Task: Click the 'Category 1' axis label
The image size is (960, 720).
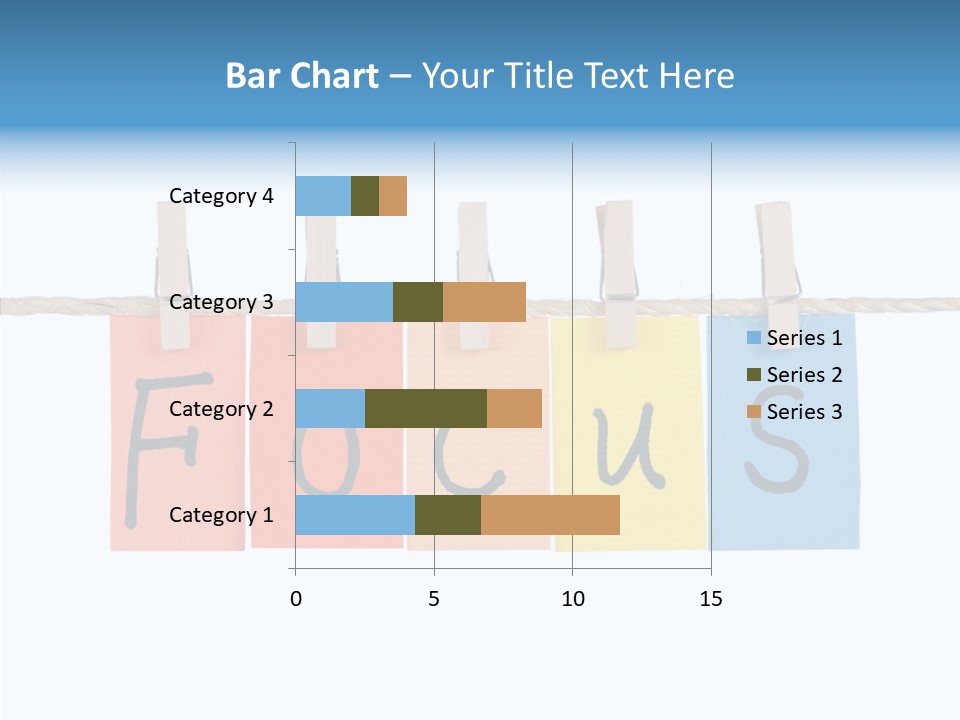Action: coord(221,515)
